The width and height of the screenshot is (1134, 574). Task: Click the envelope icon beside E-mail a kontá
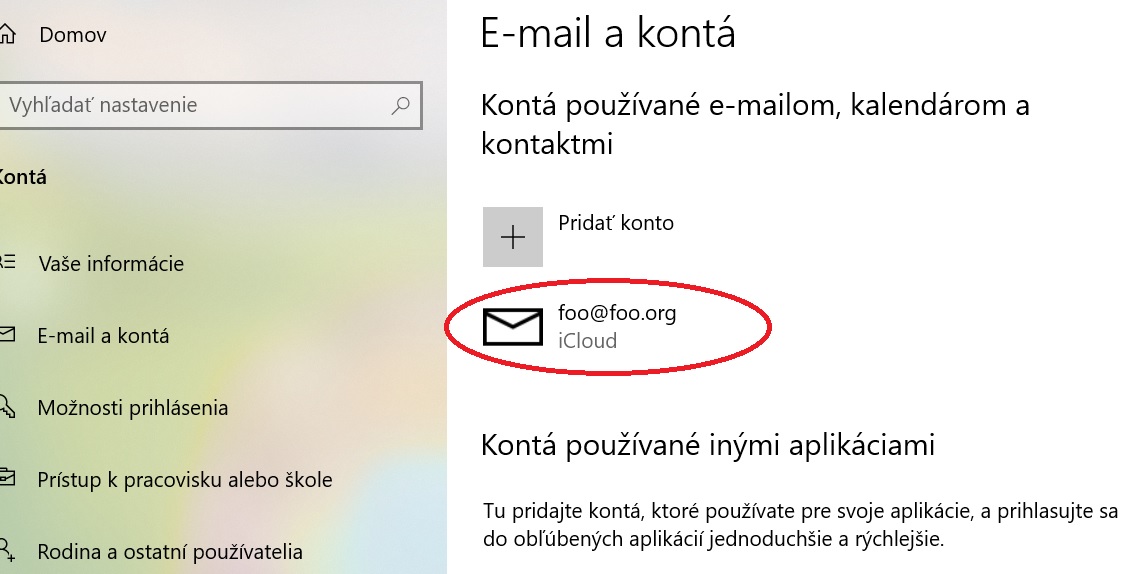(x=7, y=335)
